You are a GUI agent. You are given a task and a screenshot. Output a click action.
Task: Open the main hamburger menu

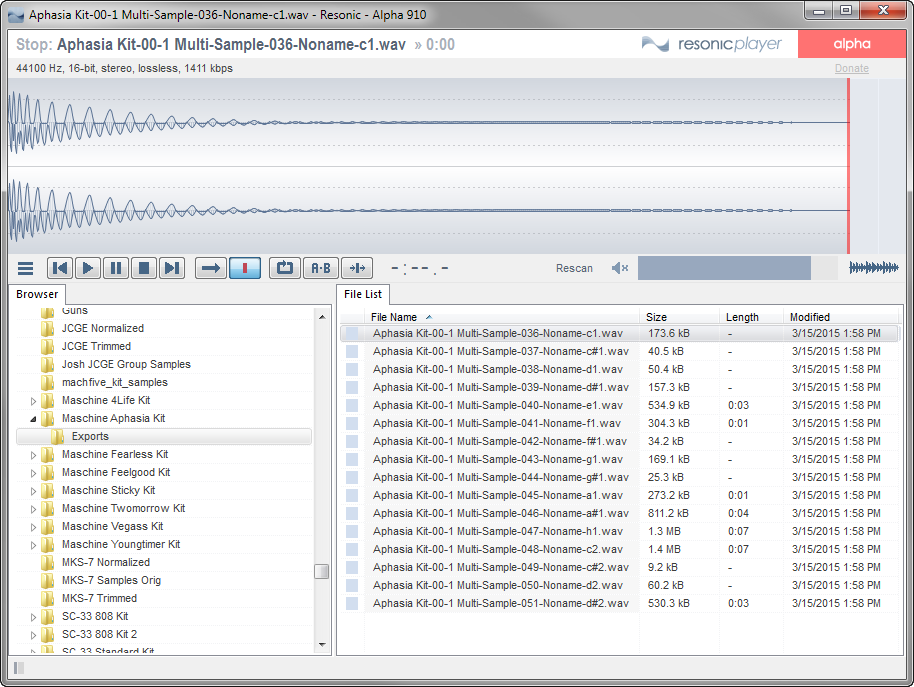pyautogui.click(x=25, y=269)
